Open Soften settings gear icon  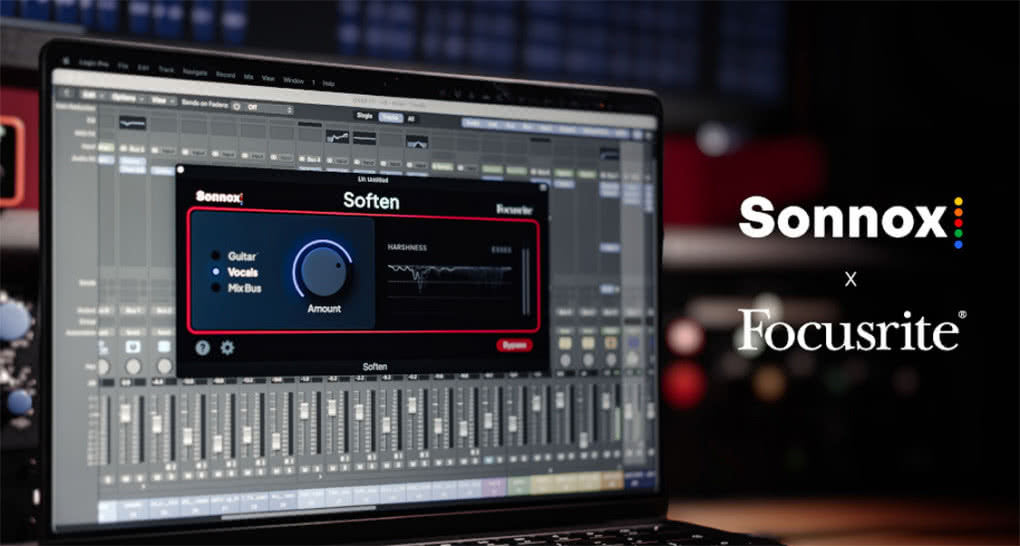tap(227, 348)
